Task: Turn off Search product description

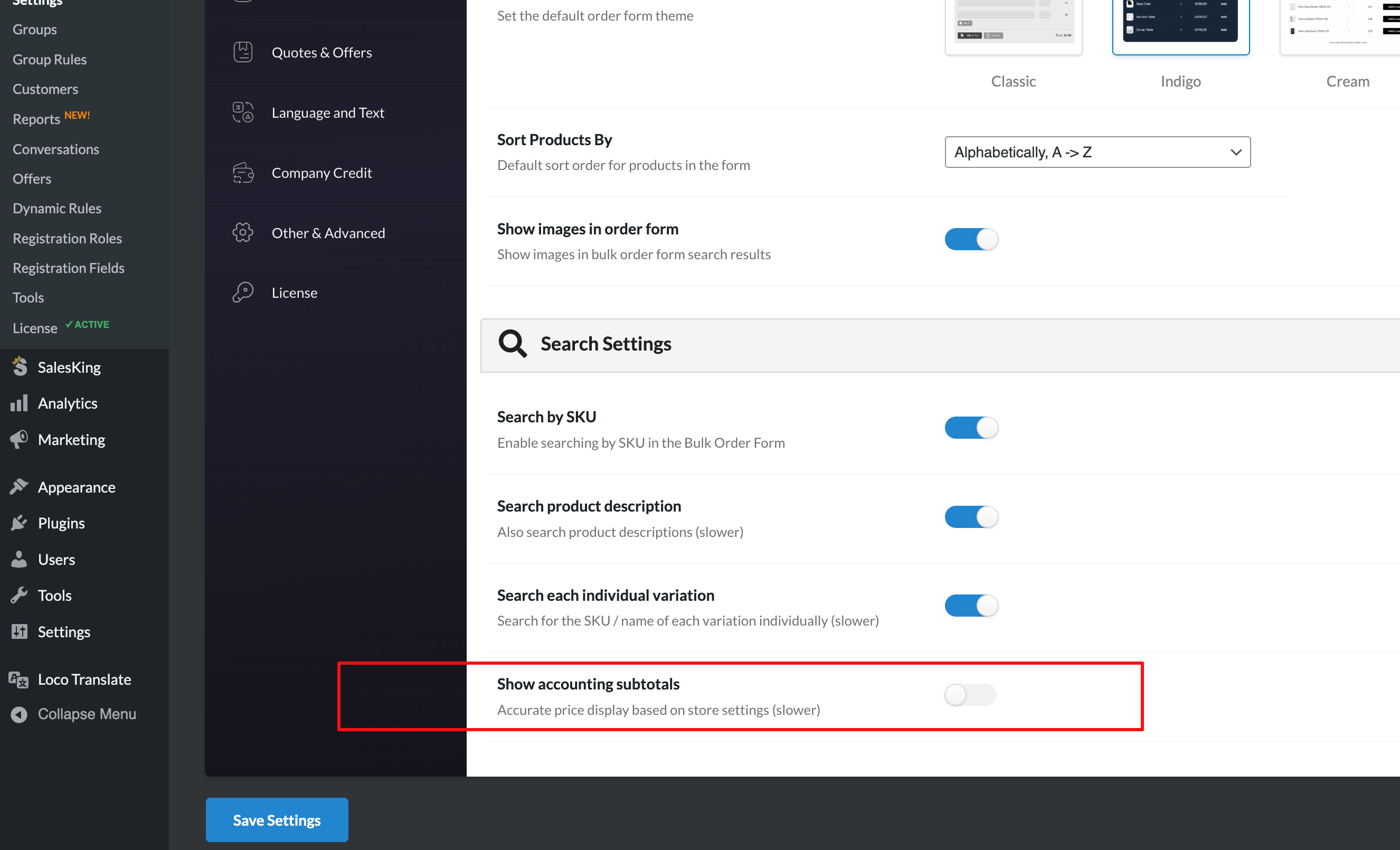Action: [x=971, y=516]
